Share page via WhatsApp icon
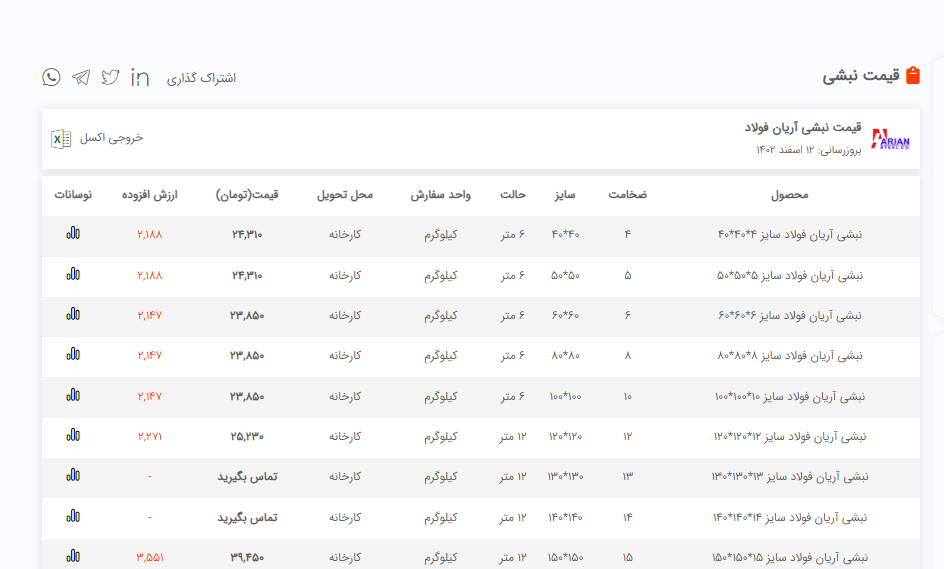944x569 pixels. click(x=51, y=77)
